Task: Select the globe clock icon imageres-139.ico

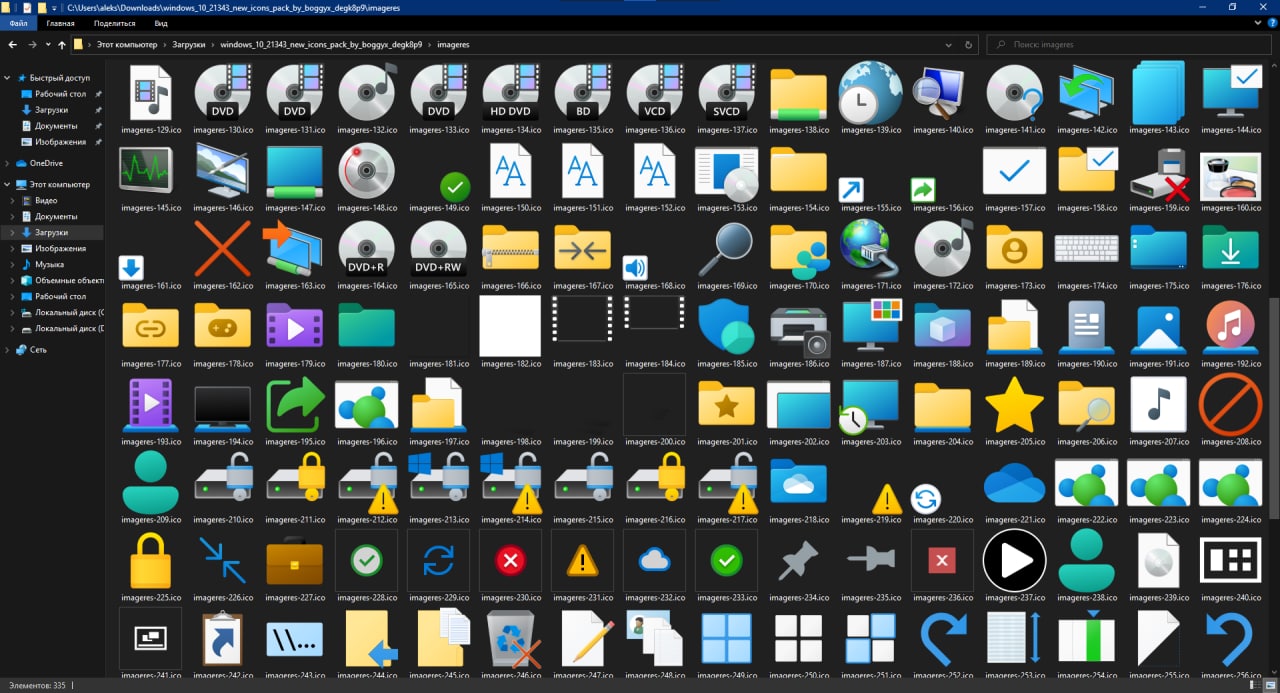Action: (x=871, y=92)
